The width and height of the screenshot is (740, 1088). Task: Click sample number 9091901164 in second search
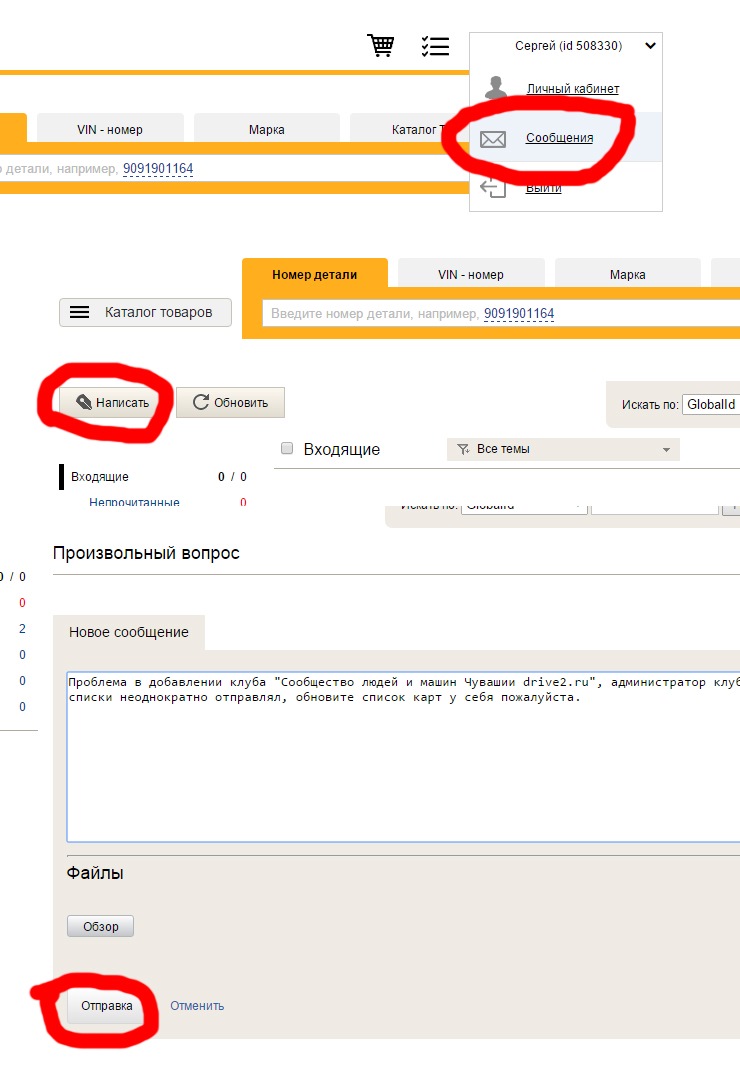(x=519, y=314)
